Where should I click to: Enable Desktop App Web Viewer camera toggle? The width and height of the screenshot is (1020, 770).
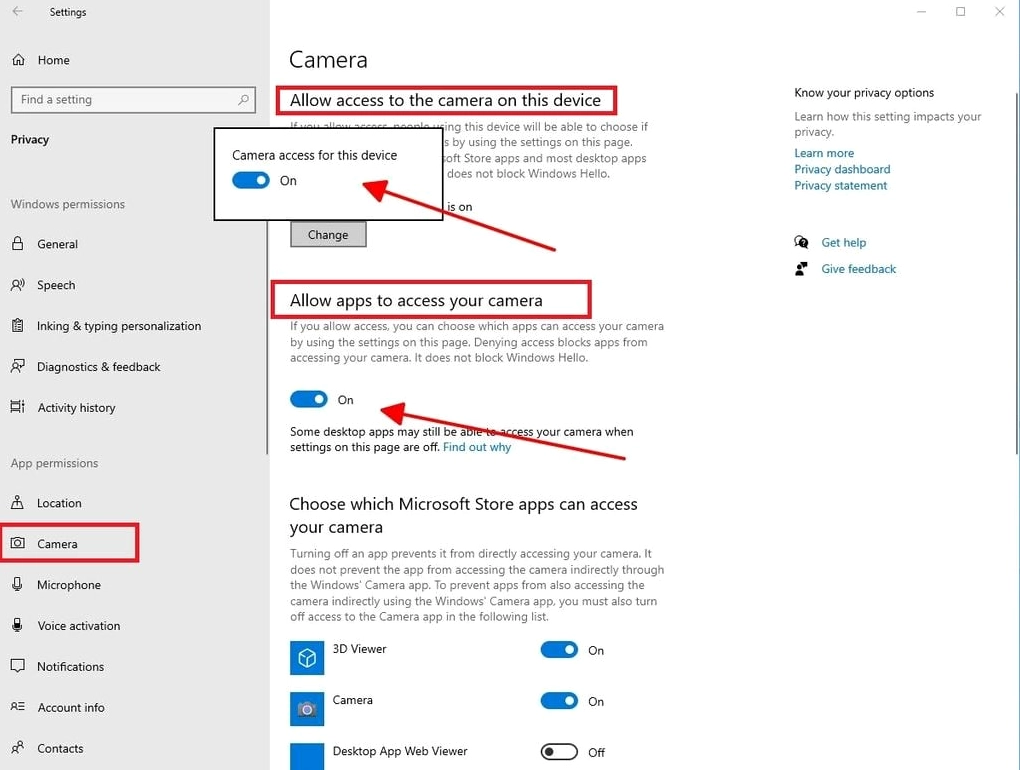(559, 752)
